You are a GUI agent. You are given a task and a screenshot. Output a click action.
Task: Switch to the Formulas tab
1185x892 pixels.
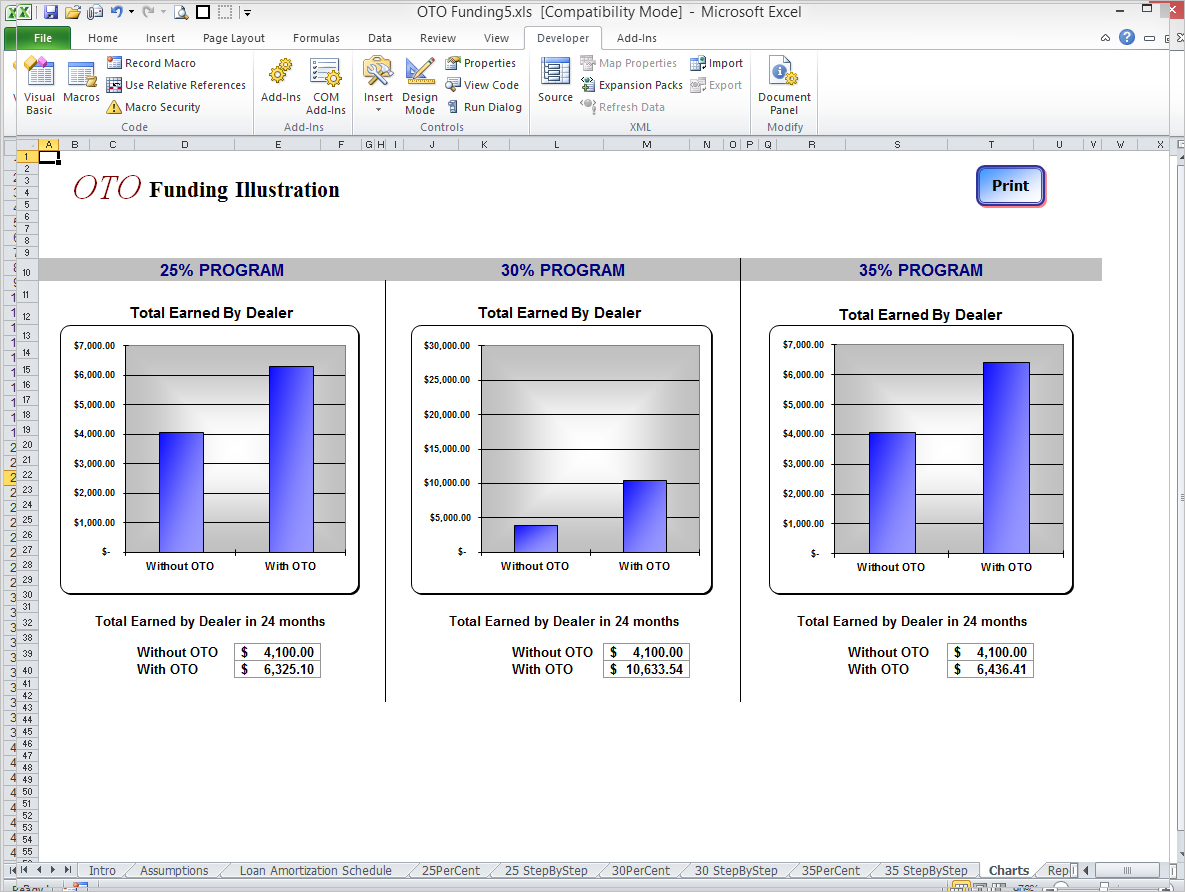point(316,38)
